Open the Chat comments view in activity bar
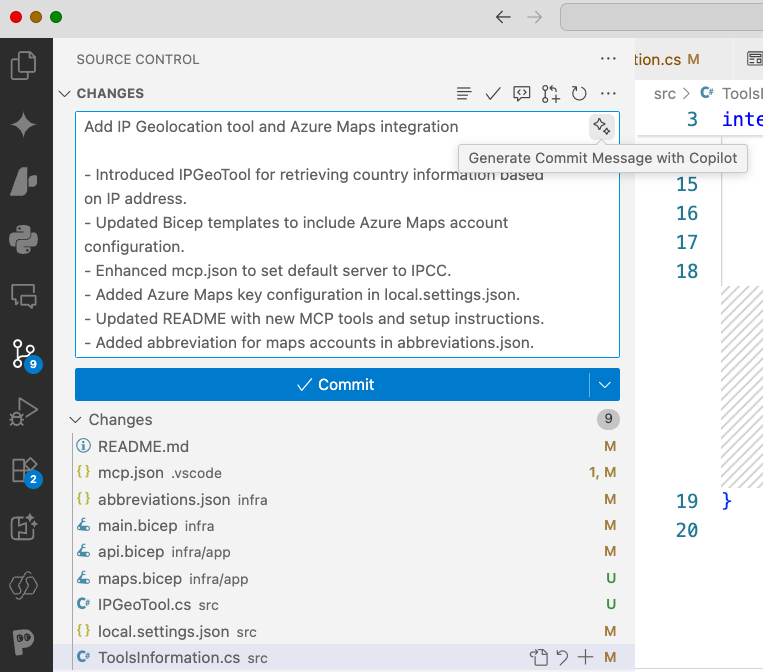The height and width of the screenshot is (672, 763). (x=23, y=296)
